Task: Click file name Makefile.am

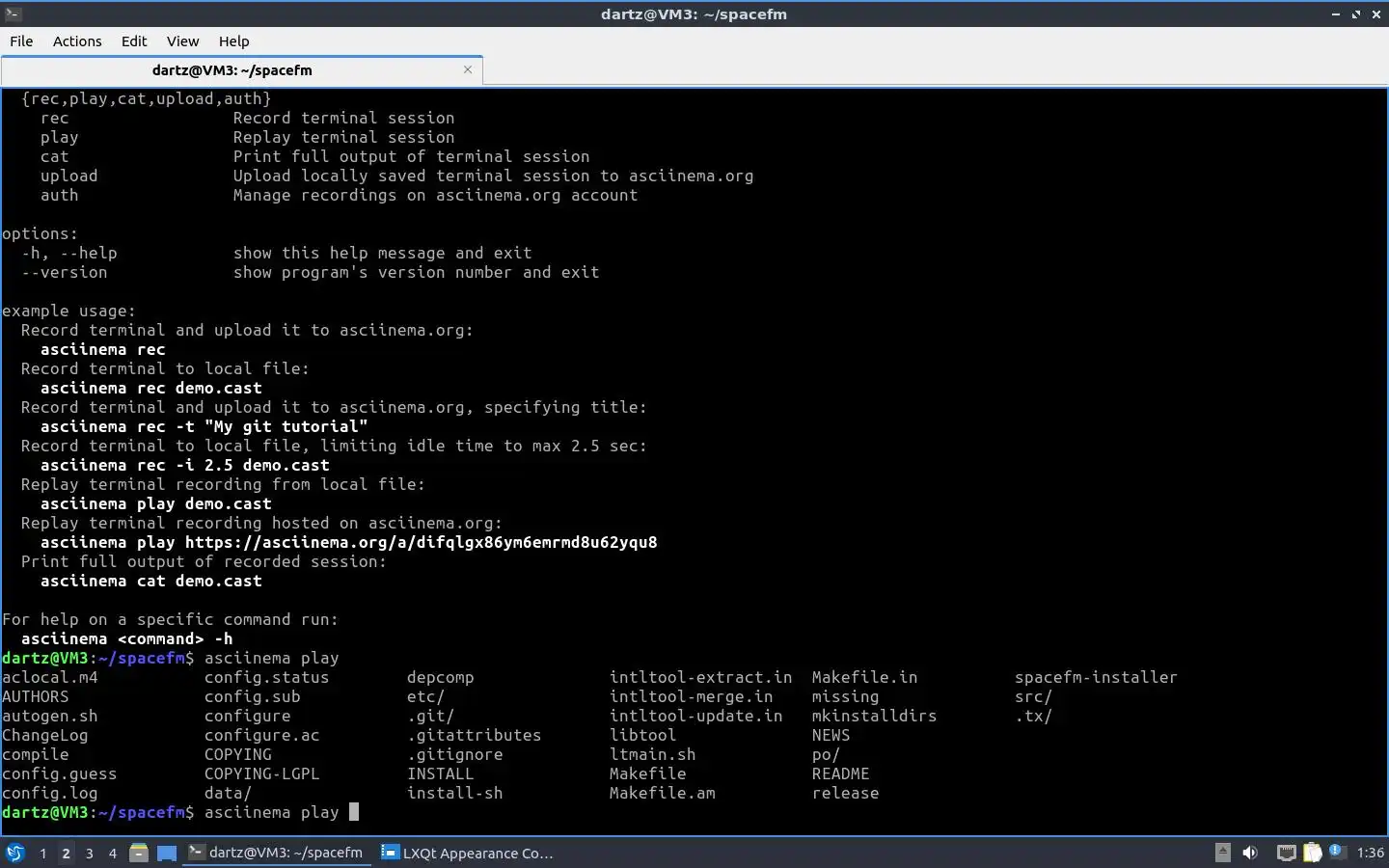Action: tap(663, 793)
